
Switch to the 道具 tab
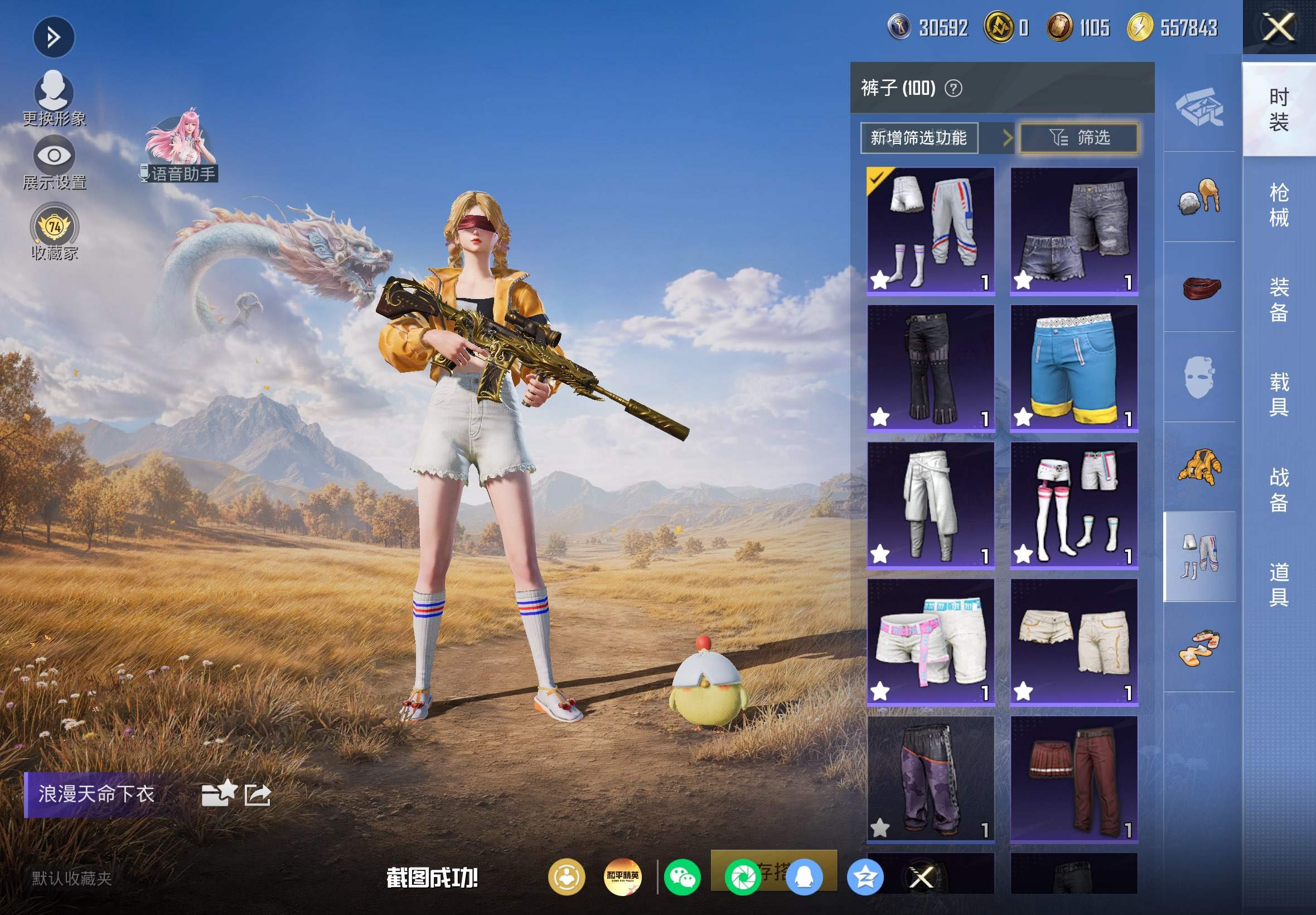click(1279, 584)
